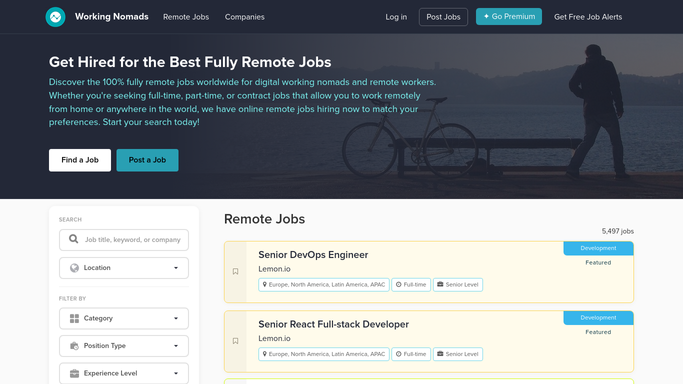Click Senior Level tag on Senior React Developer
Image resolution: width=683 pixels, height=384 pixels.
click(458, 354)
